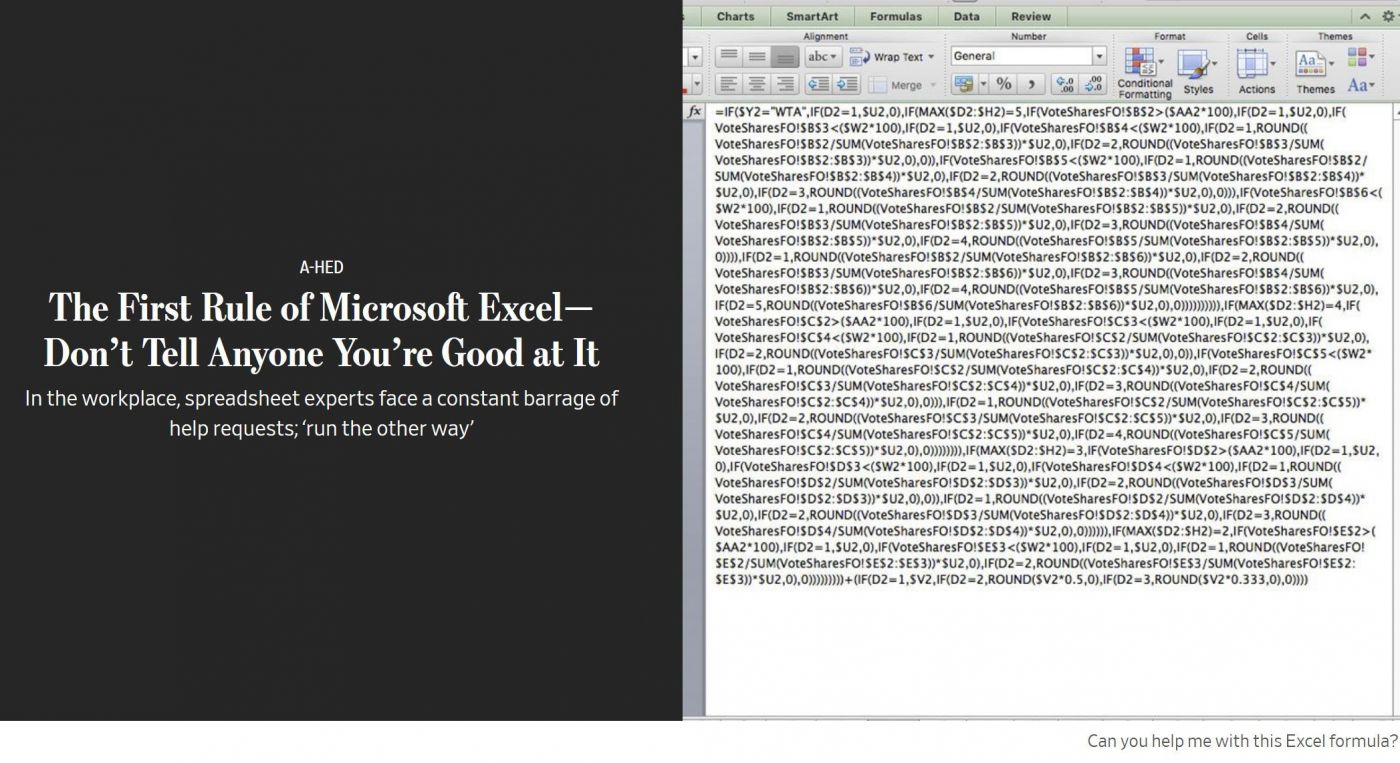The image size is (1400, 763).
Task: Open the General number format dropdown
Action: click(1099, 57)
